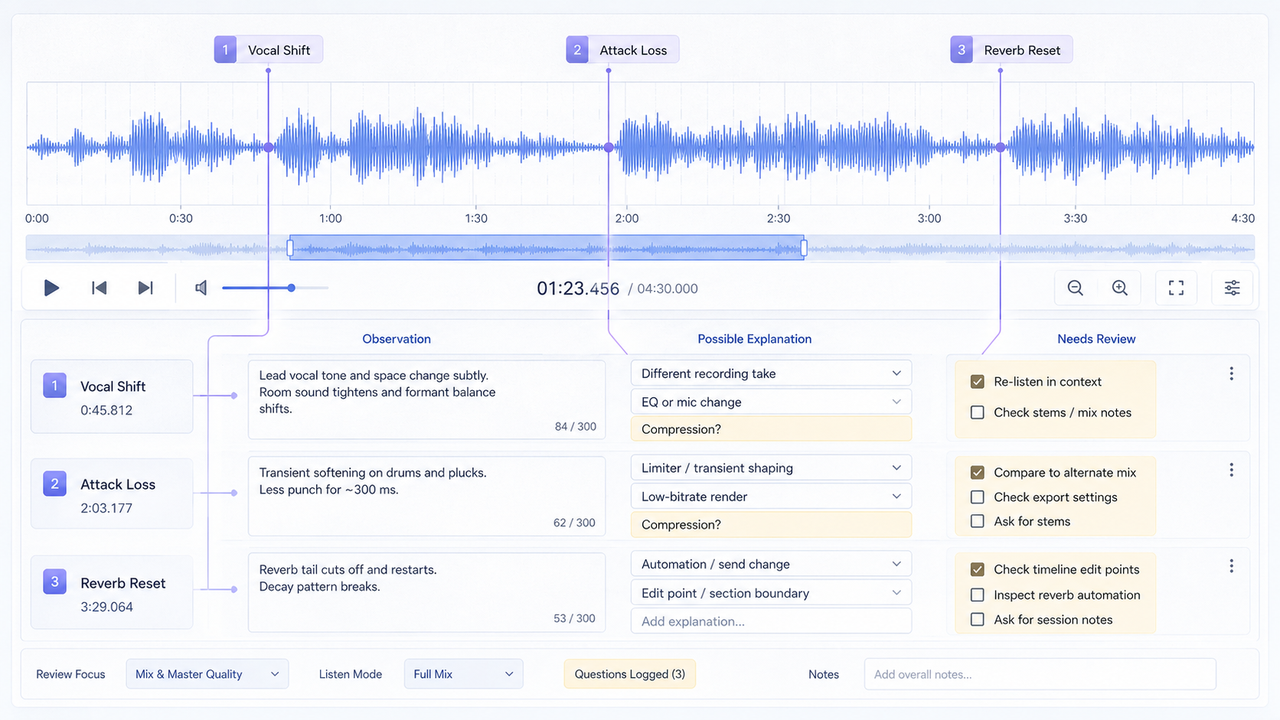1280x720 pixels.
Task: Click the Questions Logged (3) button
Action: [x=629, y=674]
